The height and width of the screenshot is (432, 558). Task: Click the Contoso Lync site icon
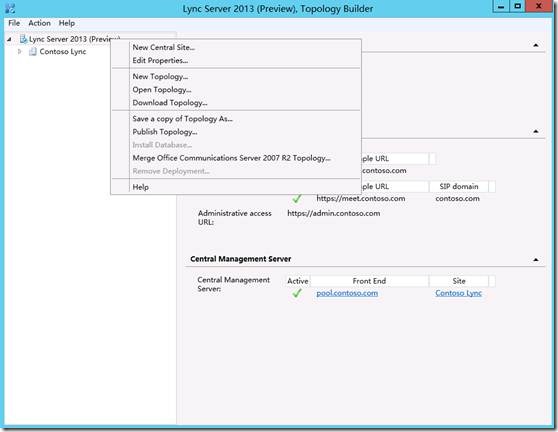(x=33, y=52)
